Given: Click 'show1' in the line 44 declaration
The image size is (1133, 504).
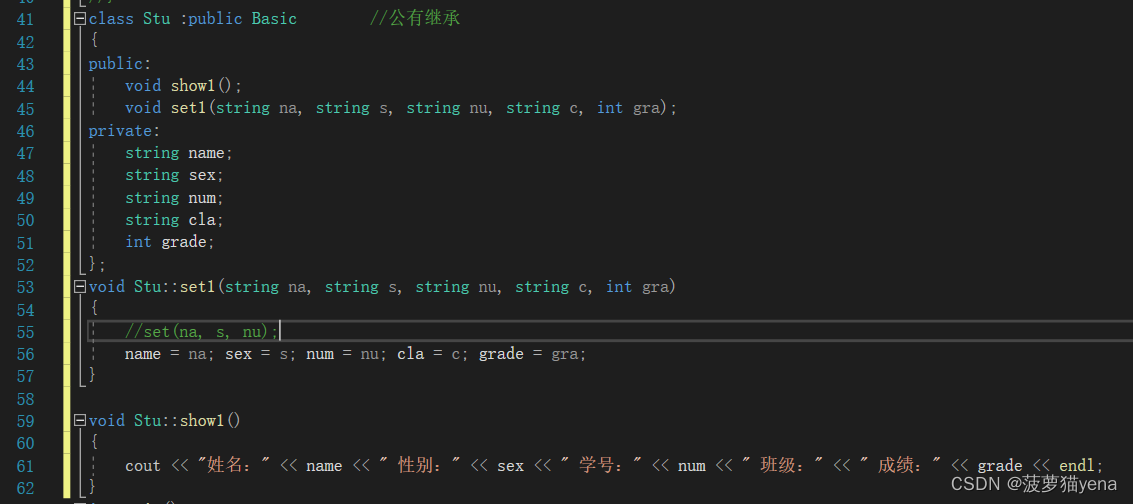Looking at the screenshot, I should 193,86.
